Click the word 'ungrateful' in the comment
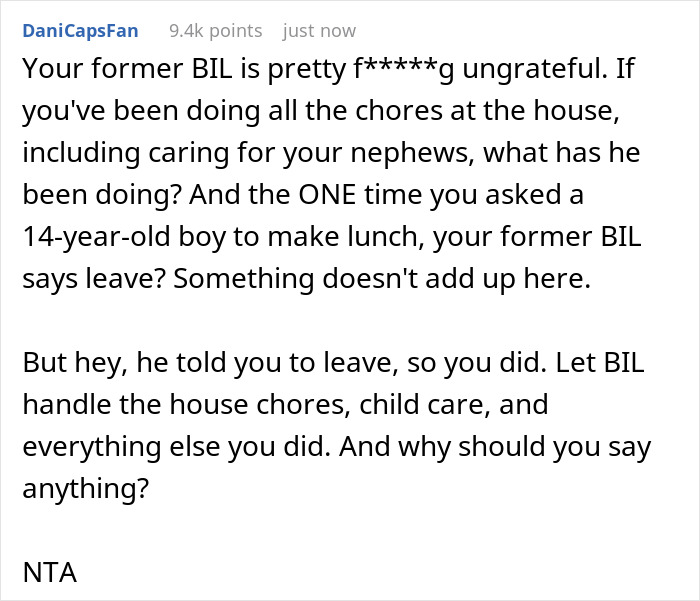 534,69
